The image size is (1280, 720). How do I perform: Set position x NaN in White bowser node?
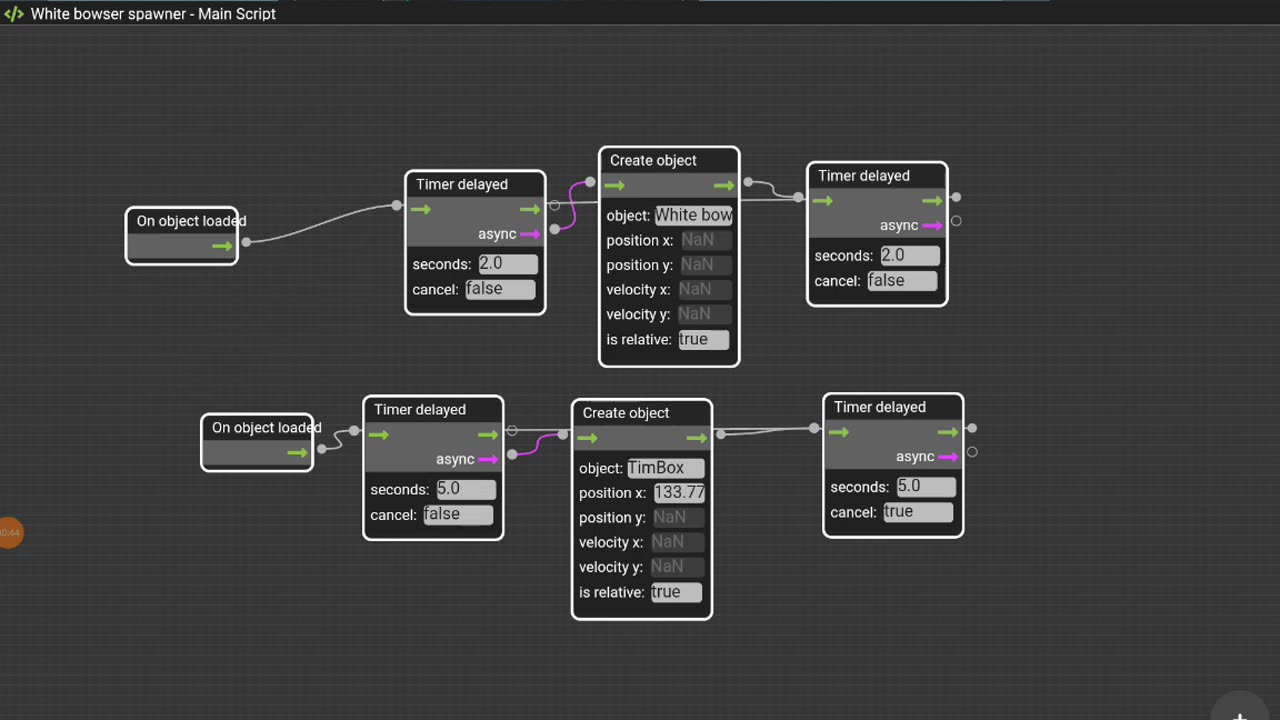point(706,240)
